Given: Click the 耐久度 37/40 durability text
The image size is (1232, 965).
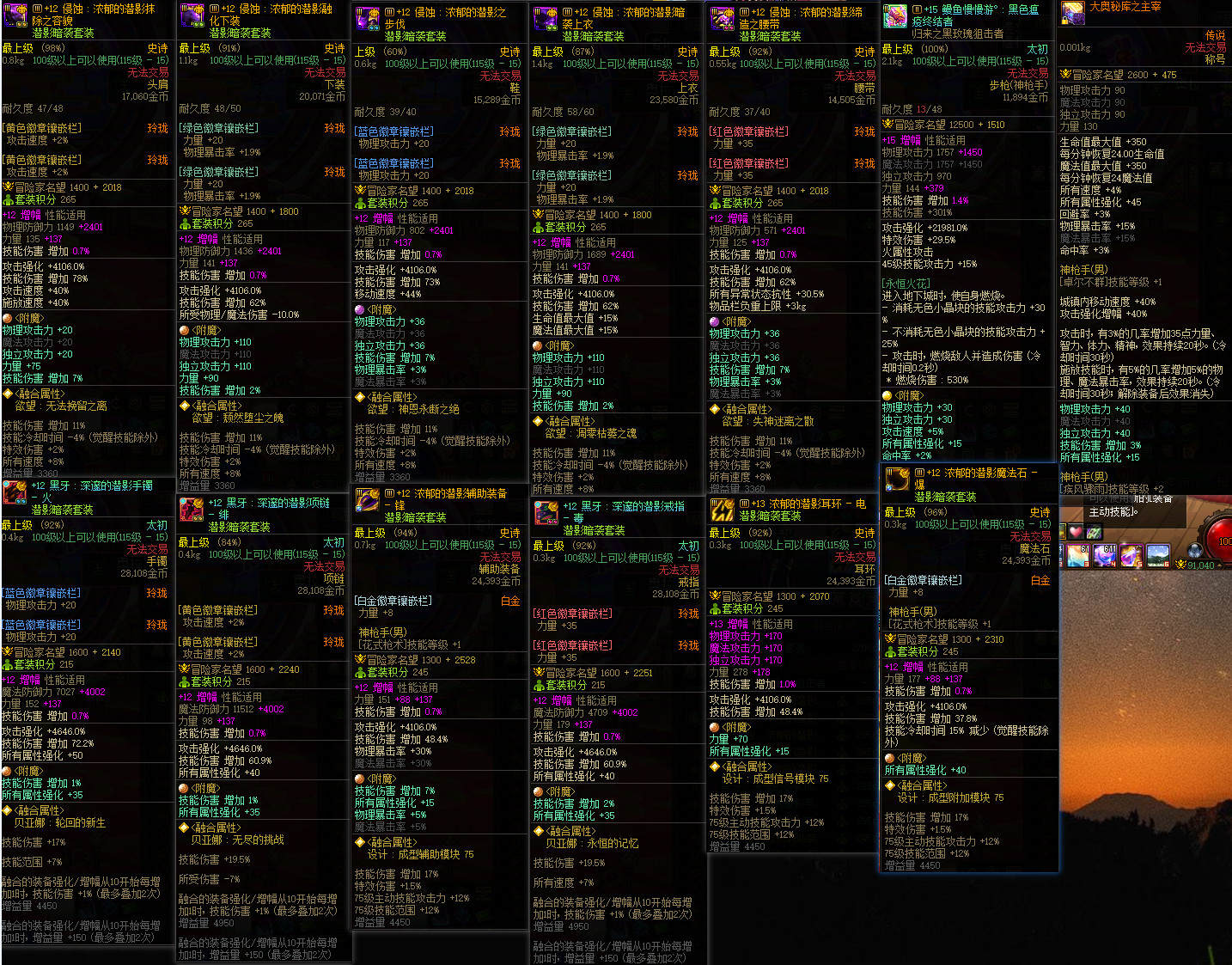Looking at the screenshot, I should coord(740,113).
